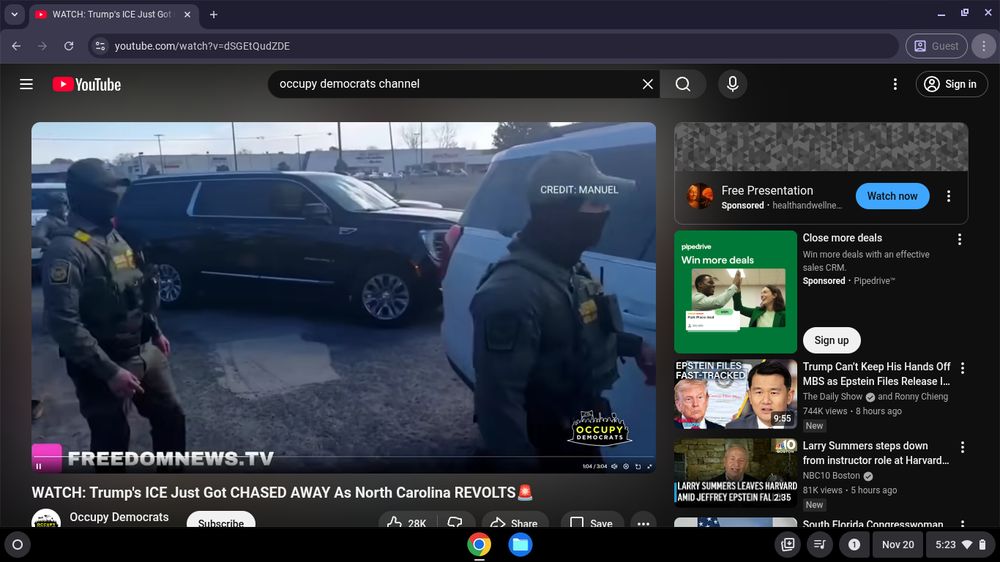
Task: Go back with the browser back arrow
Action: point(17,46)
